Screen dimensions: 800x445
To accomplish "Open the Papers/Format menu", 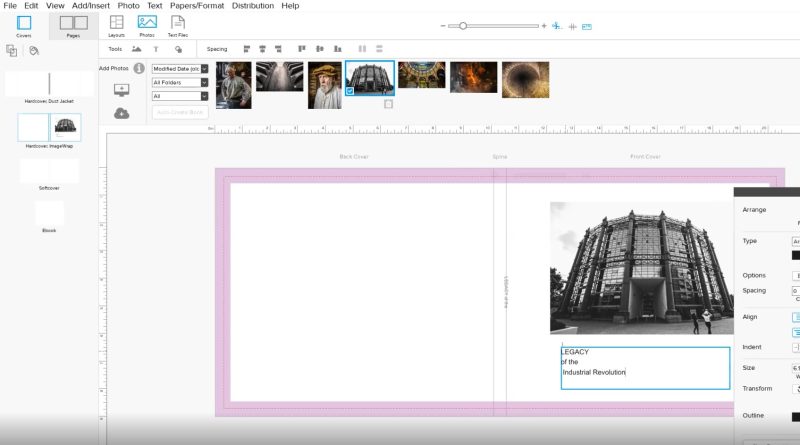I will [x=196, y=6].
